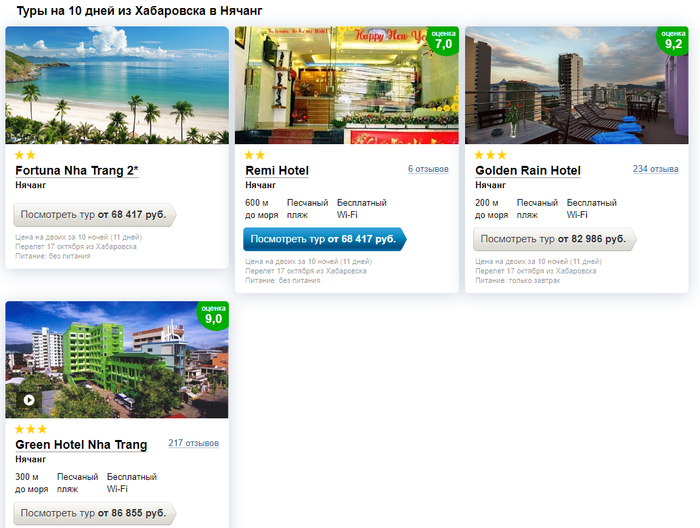
Task: Click the 7,0 rating badge on Remi Hotel
Action: [443, 40]
